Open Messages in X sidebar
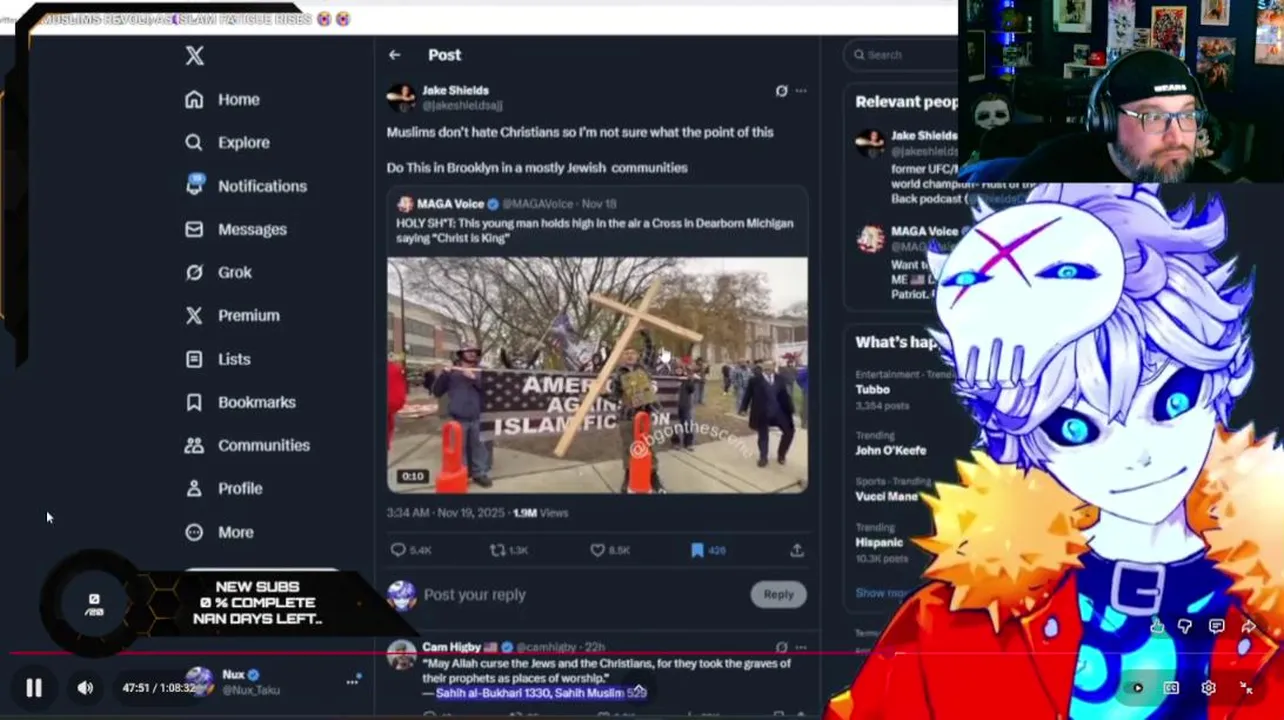This screenshot has width=1284, height=720. click(236, 229)
